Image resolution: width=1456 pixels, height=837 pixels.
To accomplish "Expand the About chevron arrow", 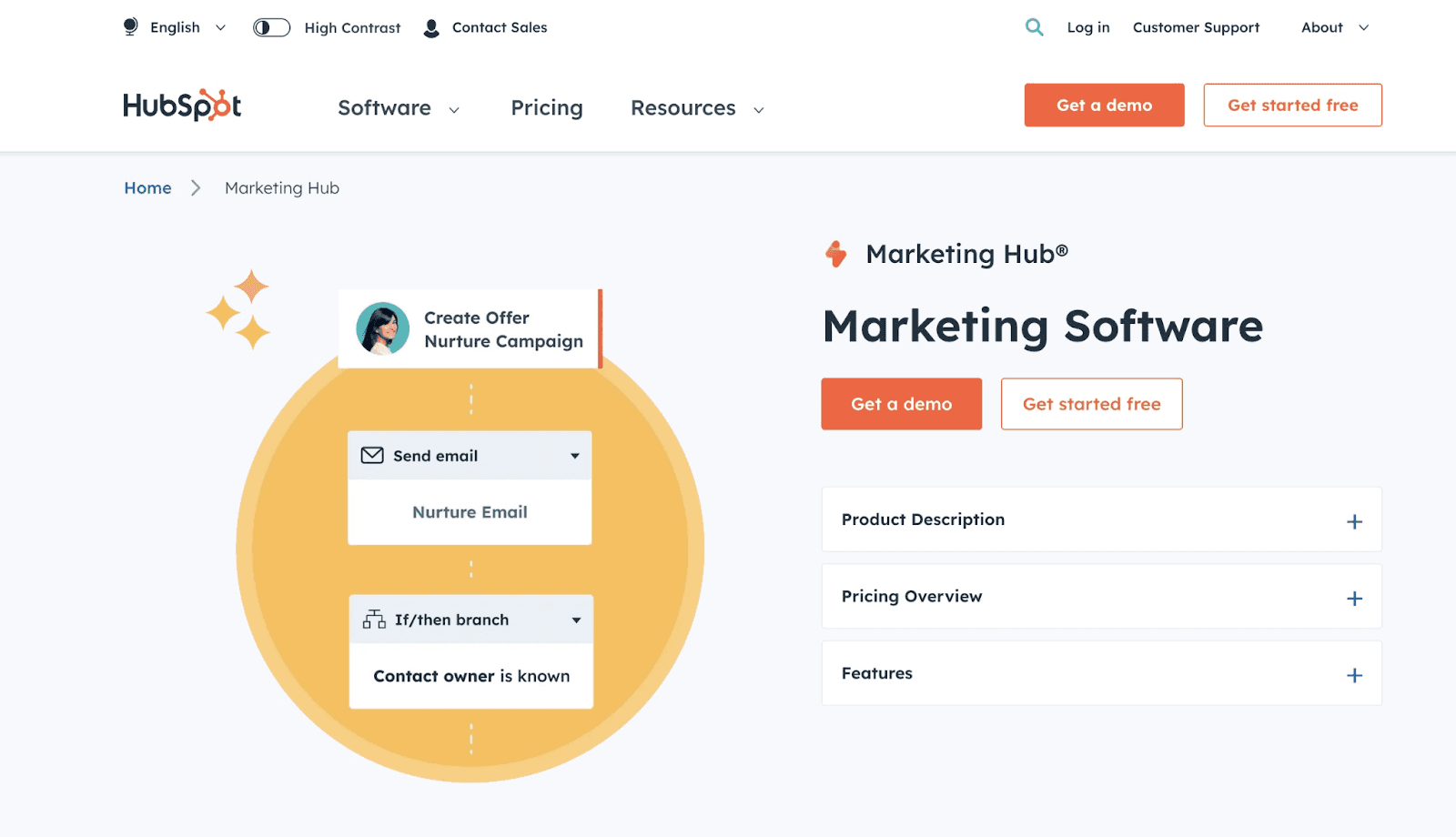I will tap(1363, 28).
